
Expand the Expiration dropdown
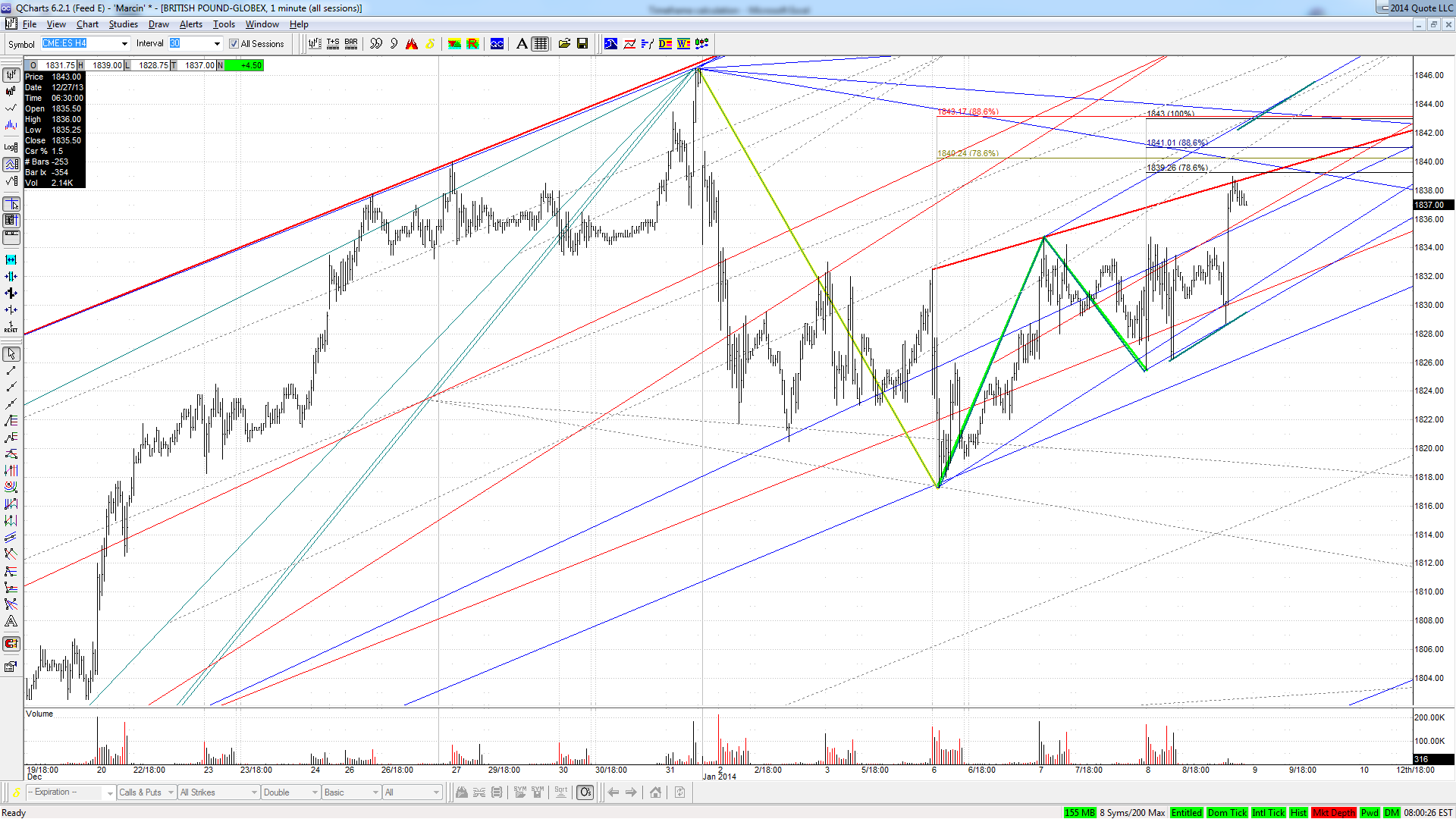pos(110,792)
